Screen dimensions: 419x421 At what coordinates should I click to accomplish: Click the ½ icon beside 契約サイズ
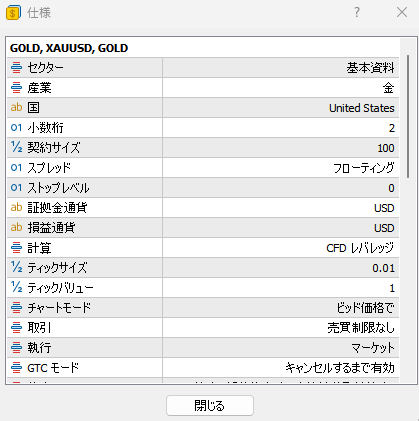tap(16, 147)
